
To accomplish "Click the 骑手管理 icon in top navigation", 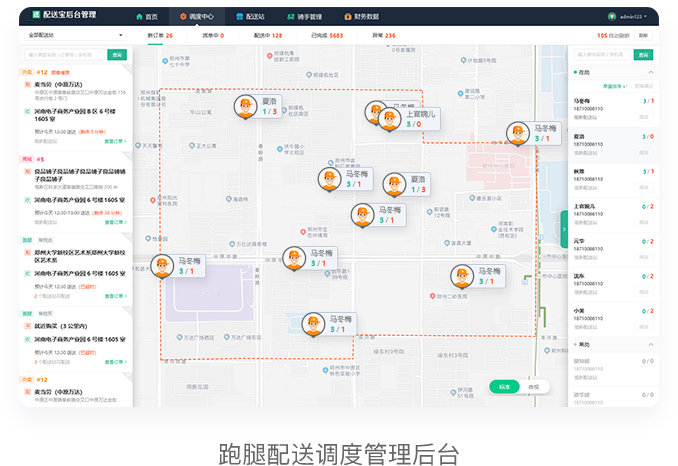I will [292, 17].
